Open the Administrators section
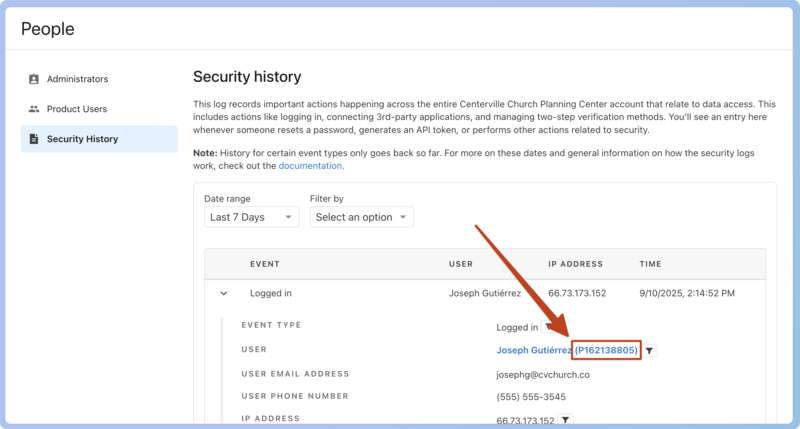Screen dimensions: 800x429 pyautogui.click(x=77, y=79)
